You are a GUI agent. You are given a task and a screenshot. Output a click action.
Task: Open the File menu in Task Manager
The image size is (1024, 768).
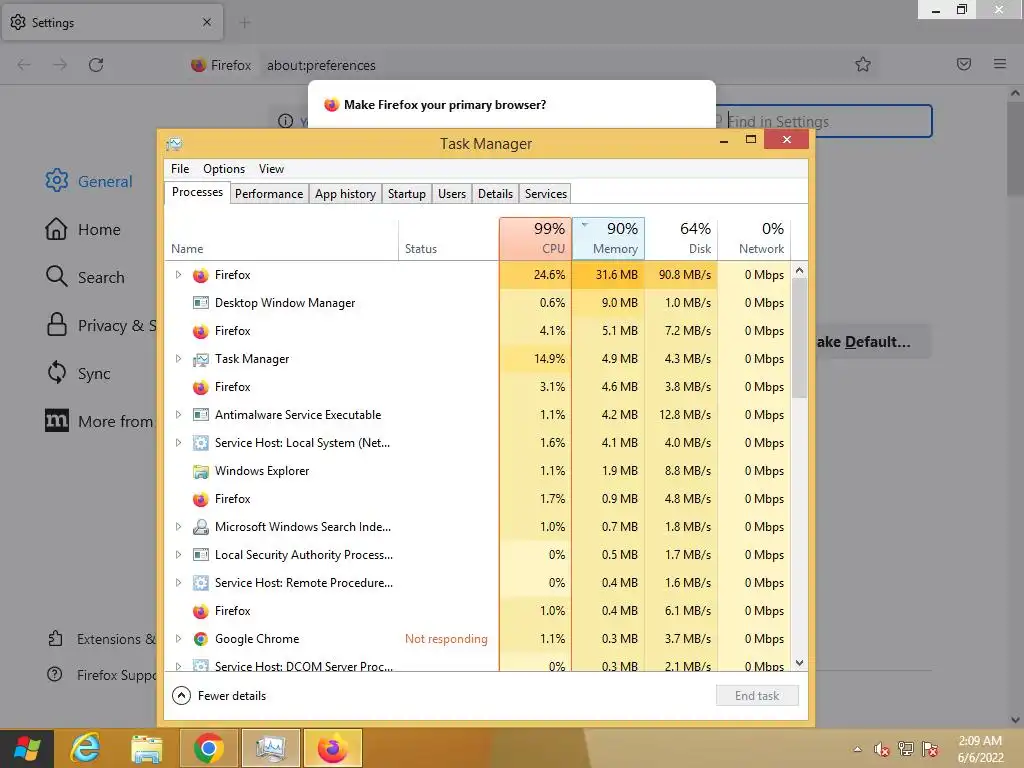180,168
